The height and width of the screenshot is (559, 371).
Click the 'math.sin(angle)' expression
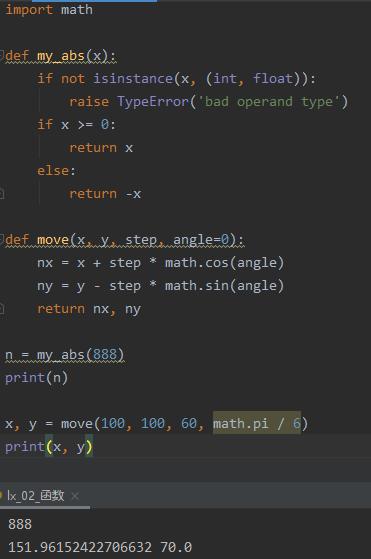tap(224, 286)
